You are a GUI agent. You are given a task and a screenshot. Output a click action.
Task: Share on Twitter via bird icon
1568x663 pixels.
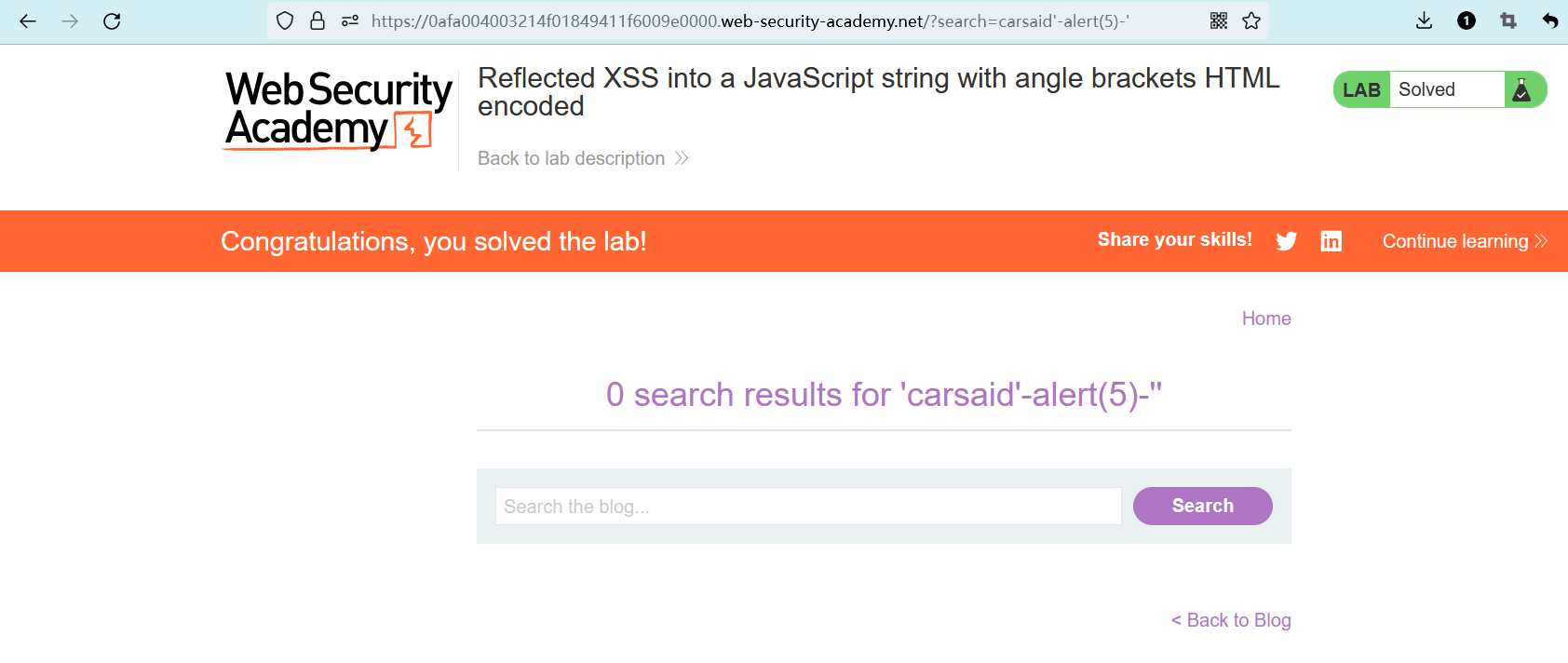(1287, 241)
